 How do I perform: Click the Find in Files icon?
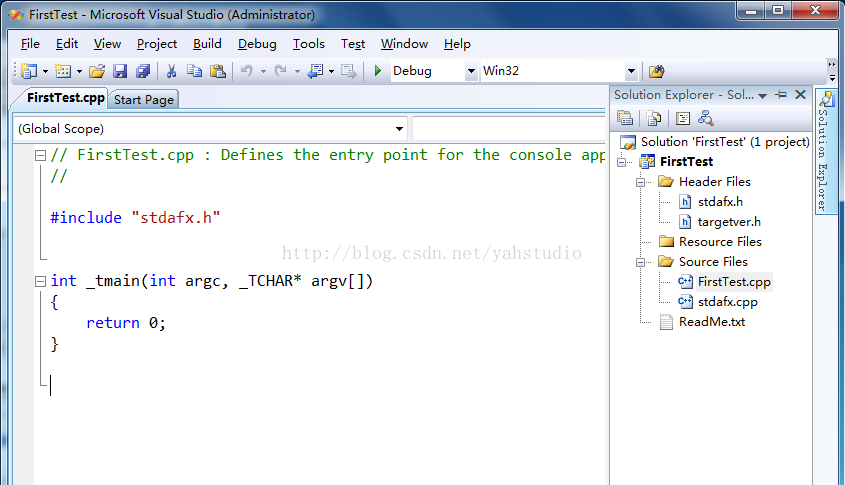656,71
